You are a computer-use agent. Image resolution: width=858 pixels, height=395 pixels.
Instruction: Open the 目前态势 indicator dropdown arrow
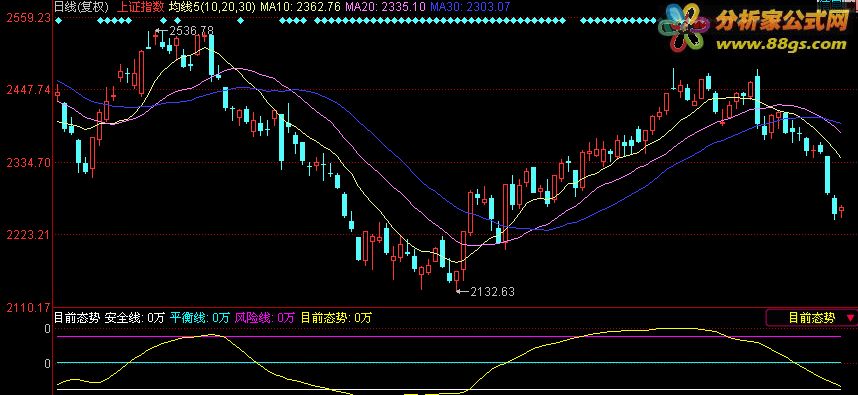[850, 317]
